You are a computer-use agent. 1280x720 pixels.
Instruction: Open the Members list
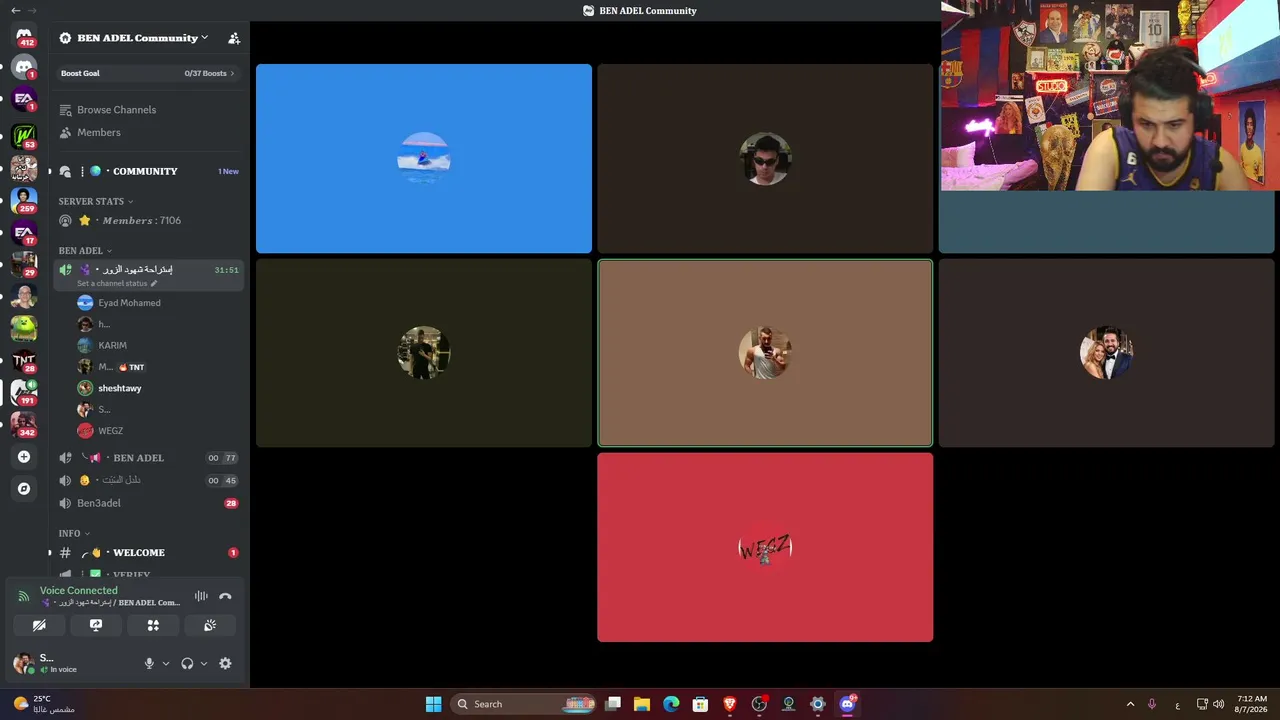click(148, 133)
